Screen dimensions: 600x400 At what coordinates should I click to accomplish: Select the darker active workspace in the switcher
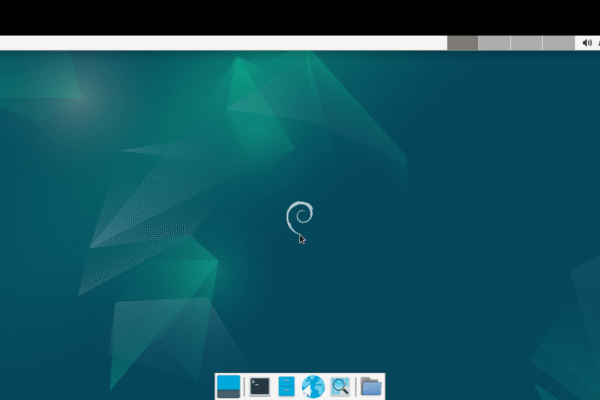[x=462, y=43]
